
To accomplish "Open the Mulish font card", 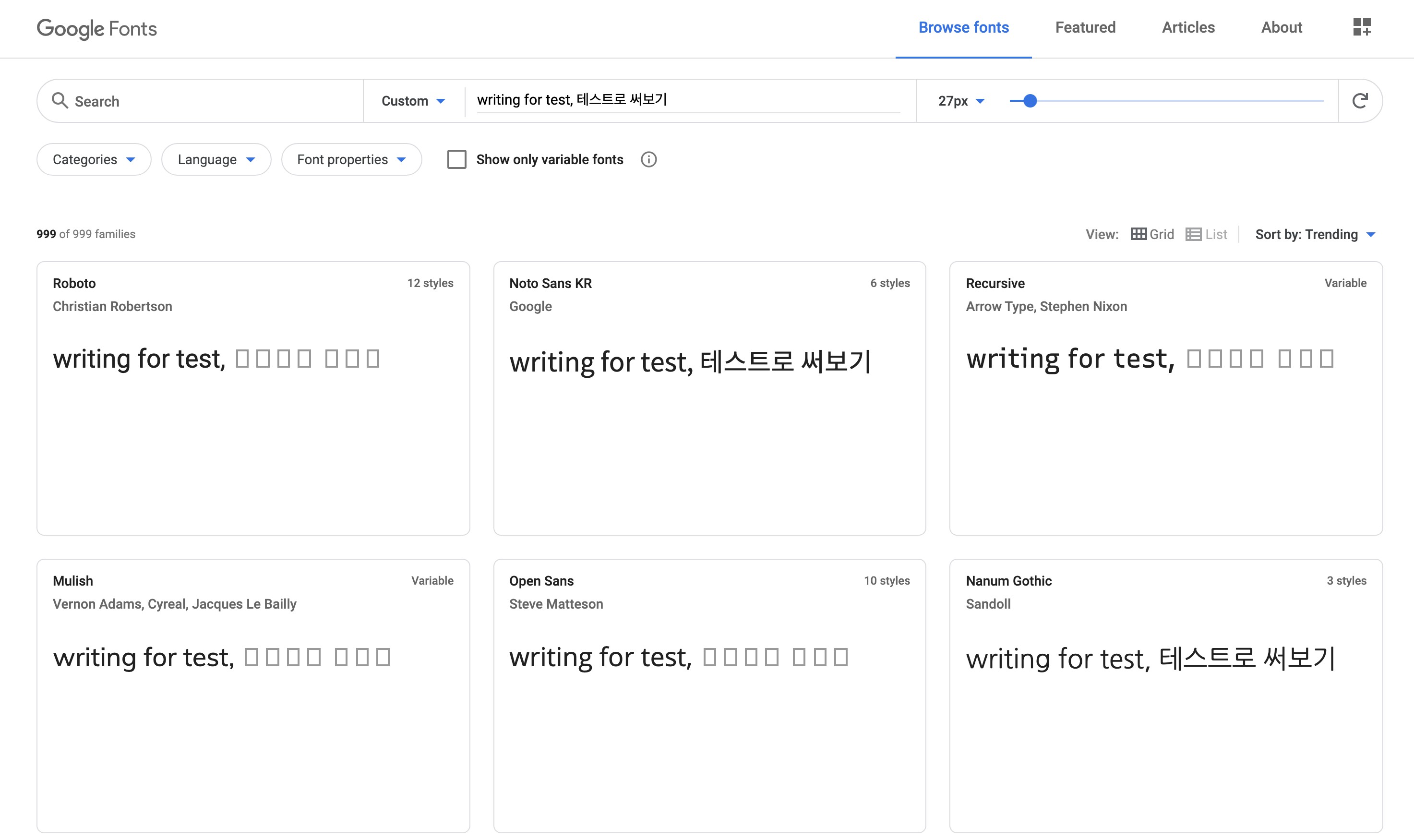I will point(253,696).
